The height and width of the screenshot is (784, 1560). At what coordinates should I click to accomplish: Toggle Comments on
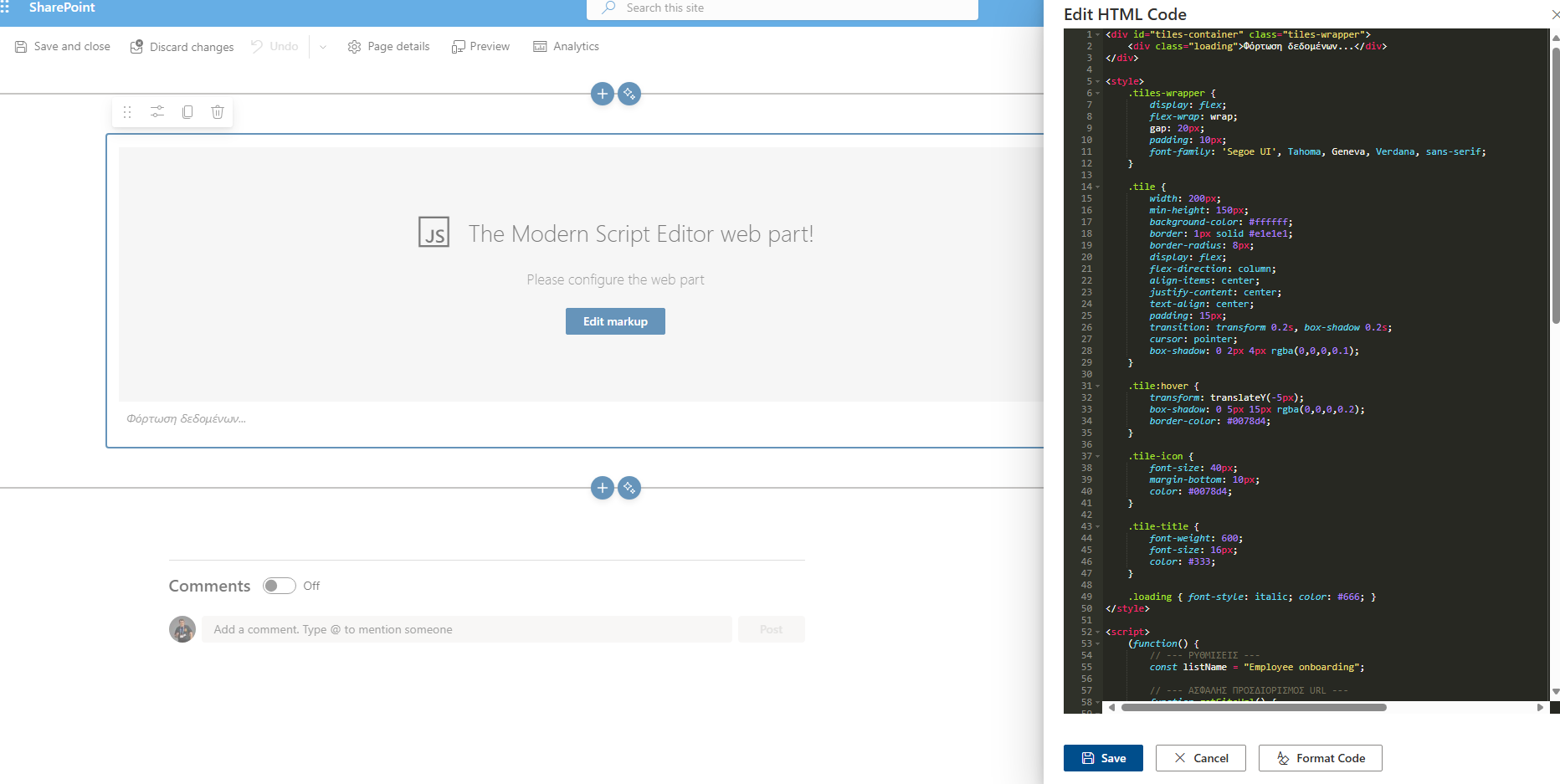[x=279, y=586]
